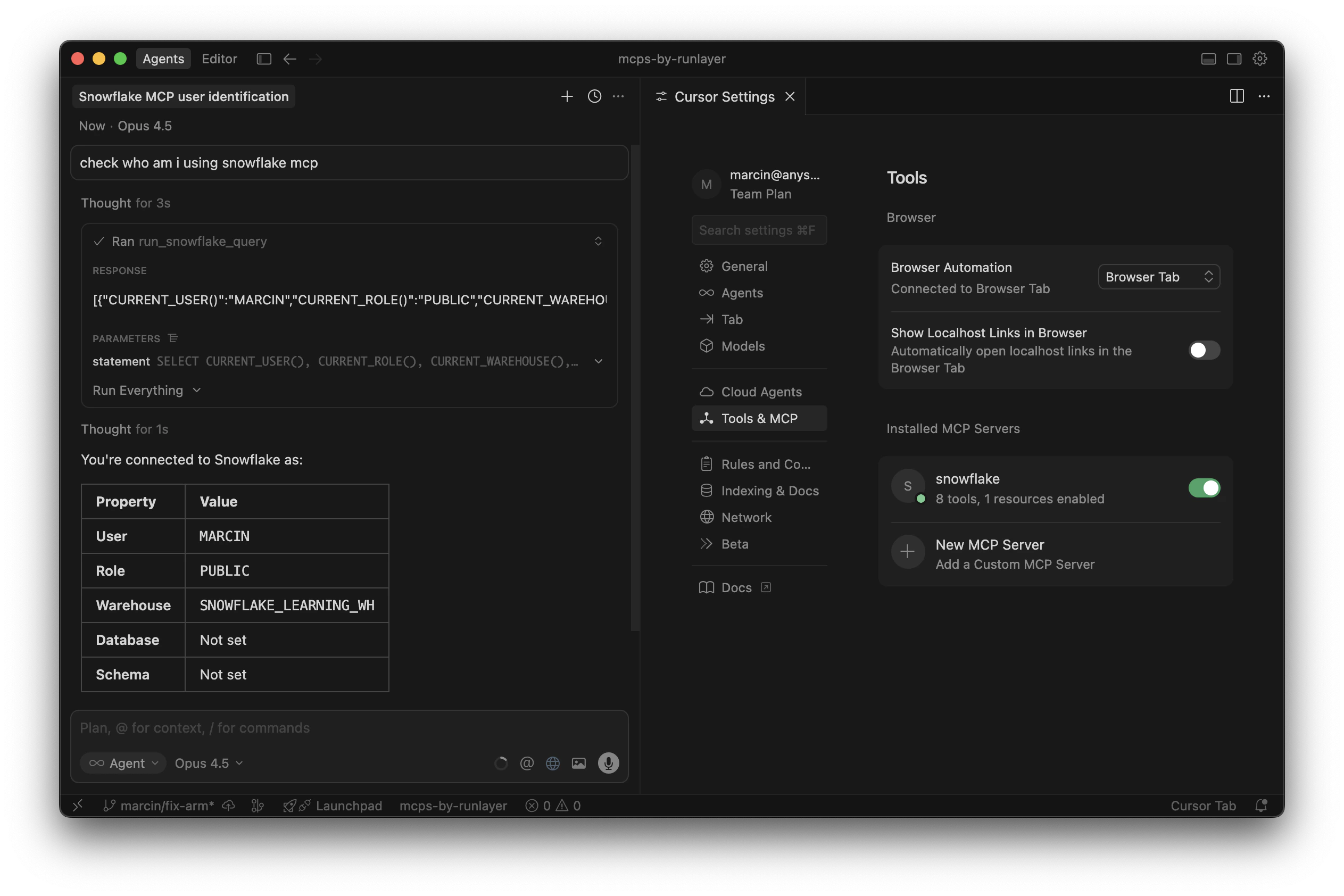Screen dimensions: 1344x896
Task: Open General settings
Action: tap(759, 266)
